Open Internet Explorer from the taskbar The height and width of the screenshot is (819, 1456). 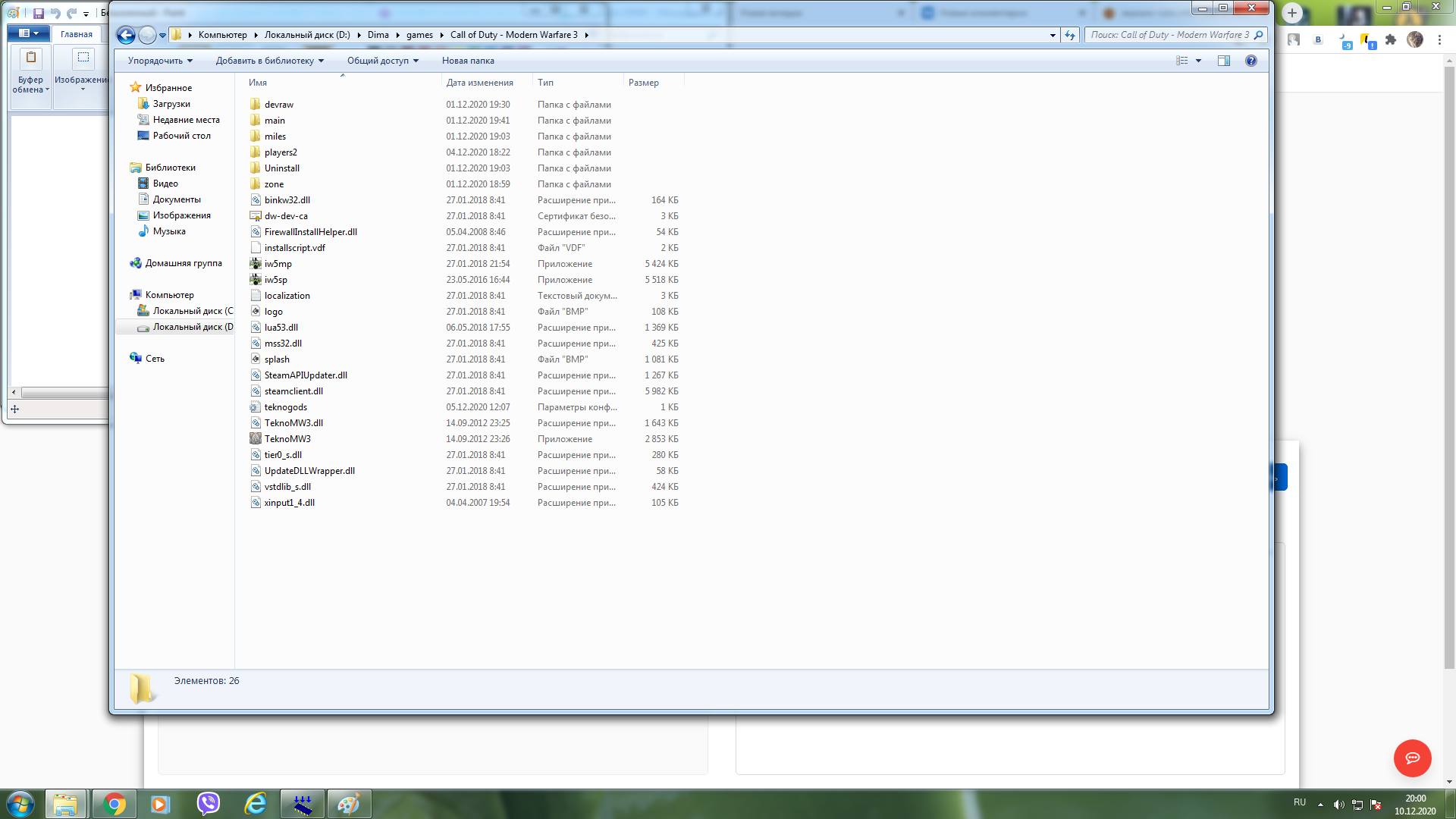pyautogui.click(x=256, y=804)
